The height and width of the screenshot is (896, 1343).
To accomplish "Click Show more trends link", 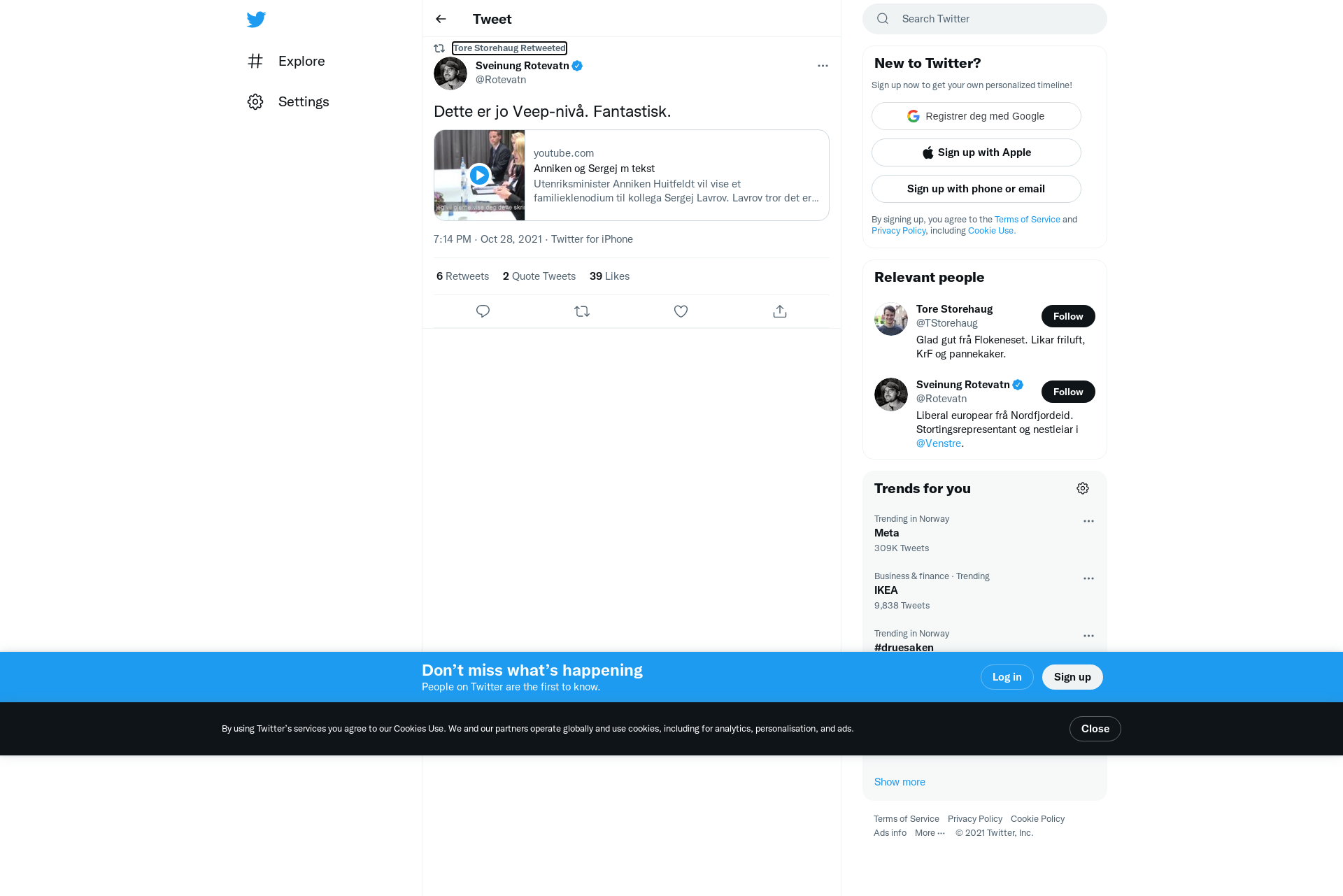I will pos(900,782).
